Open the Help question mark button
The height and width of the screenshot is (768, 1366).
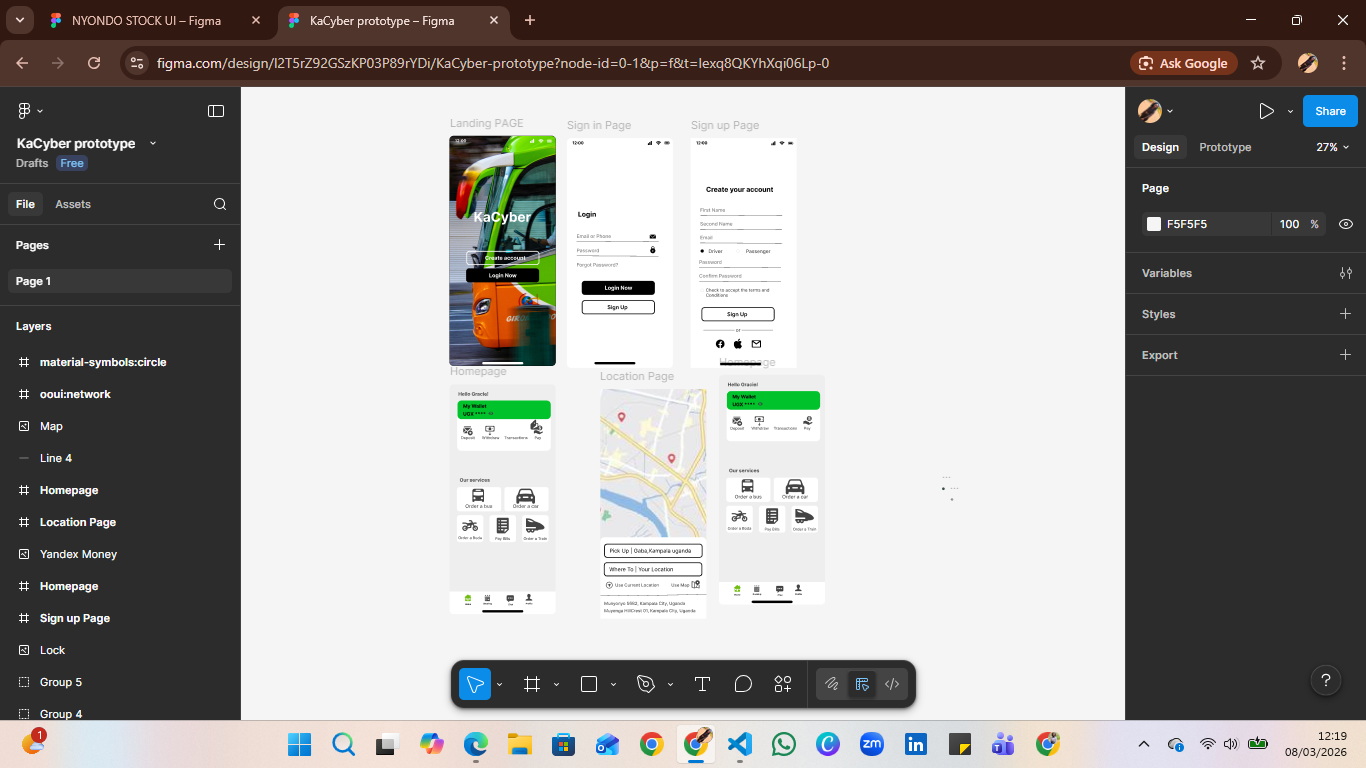coord(1326,681)
